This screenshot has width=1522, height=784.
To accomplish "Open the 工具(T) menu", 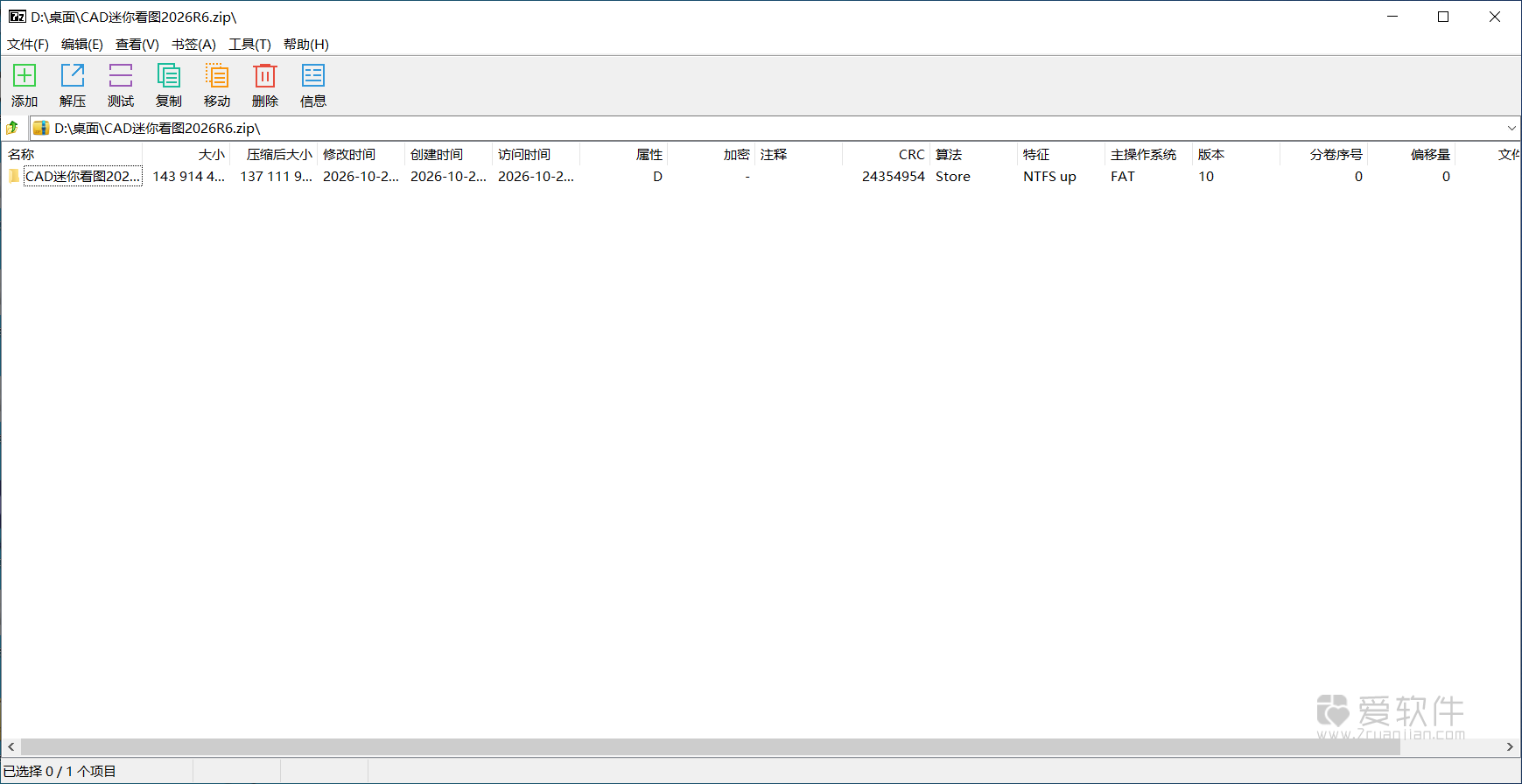I will point(249,45).
